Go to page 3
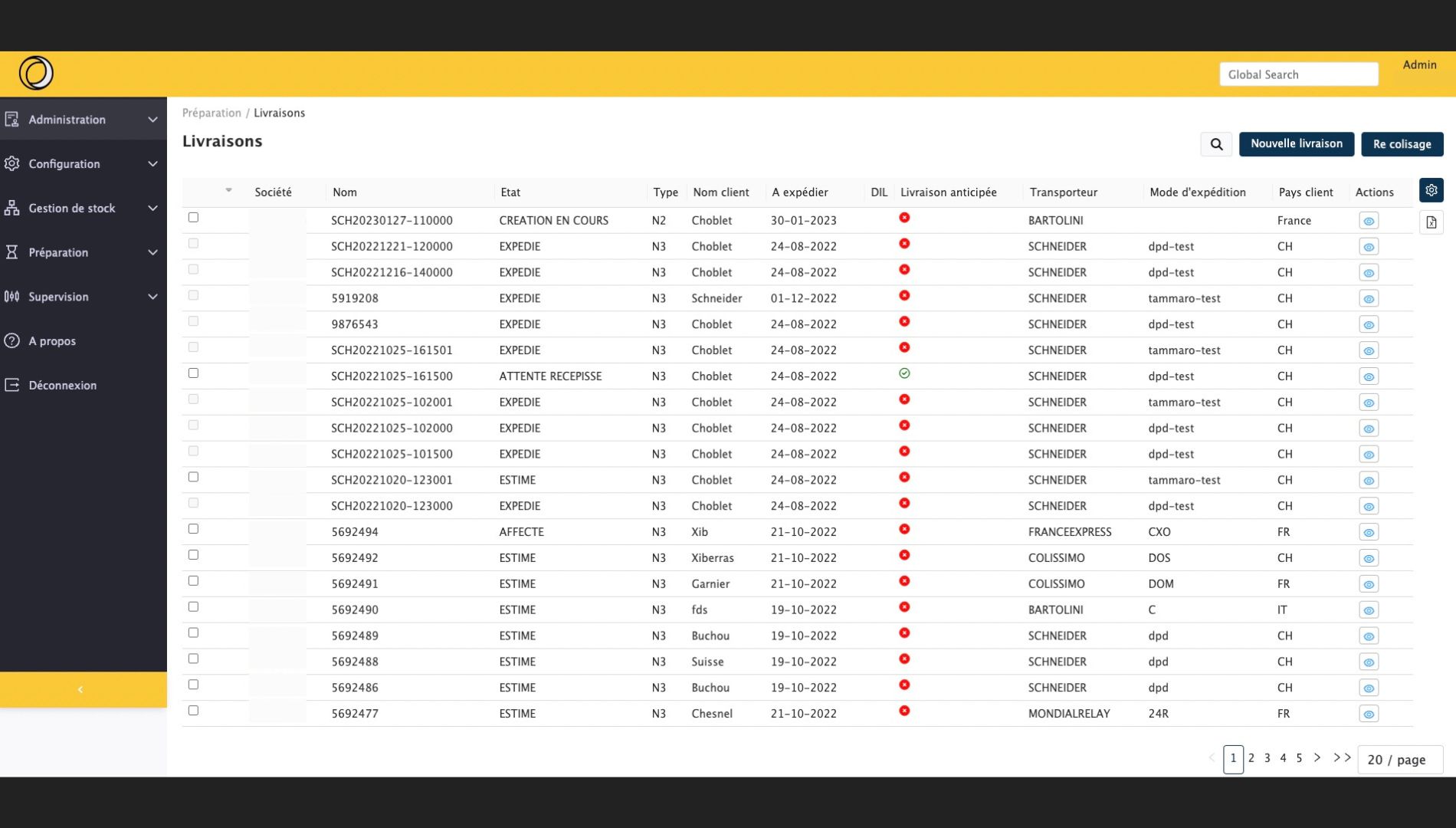The height and width of the screenshot is (828, 1456). (1267, 757)
